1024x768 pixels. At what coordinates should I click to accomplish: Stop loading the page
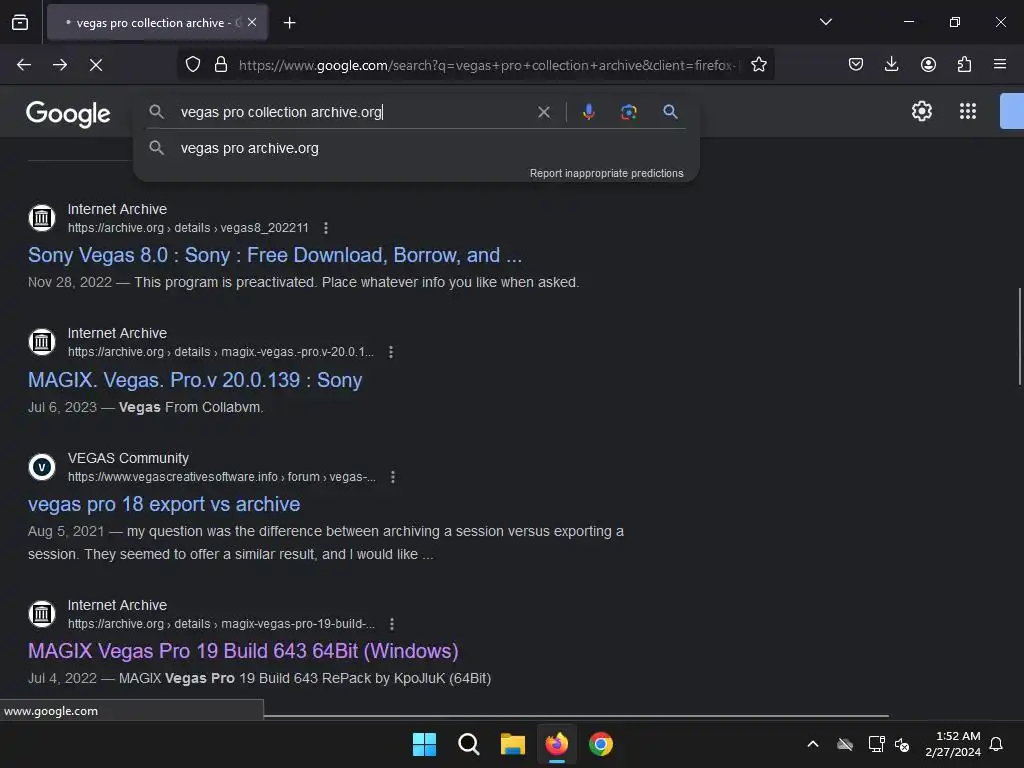(96, 65)
